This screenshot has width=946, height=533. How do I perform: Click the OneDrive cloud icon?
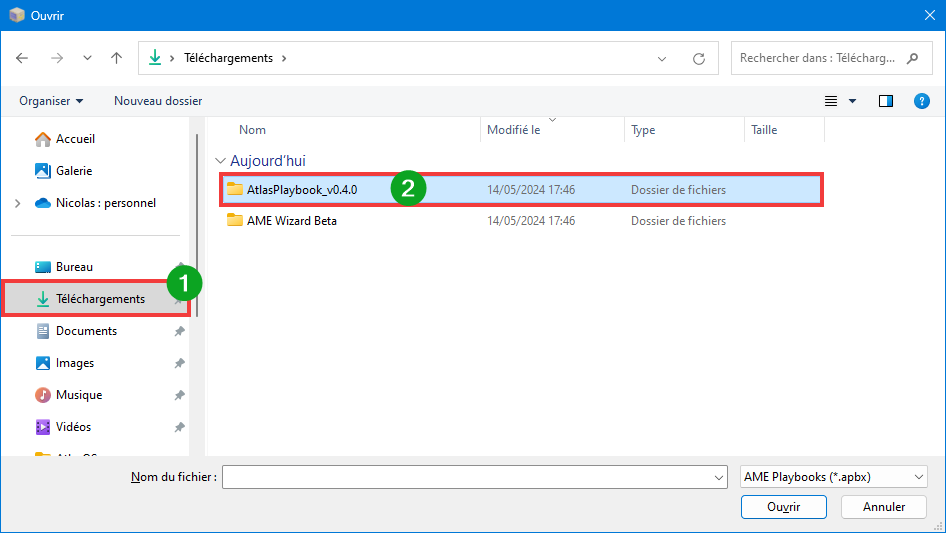[x=43, y=203]
